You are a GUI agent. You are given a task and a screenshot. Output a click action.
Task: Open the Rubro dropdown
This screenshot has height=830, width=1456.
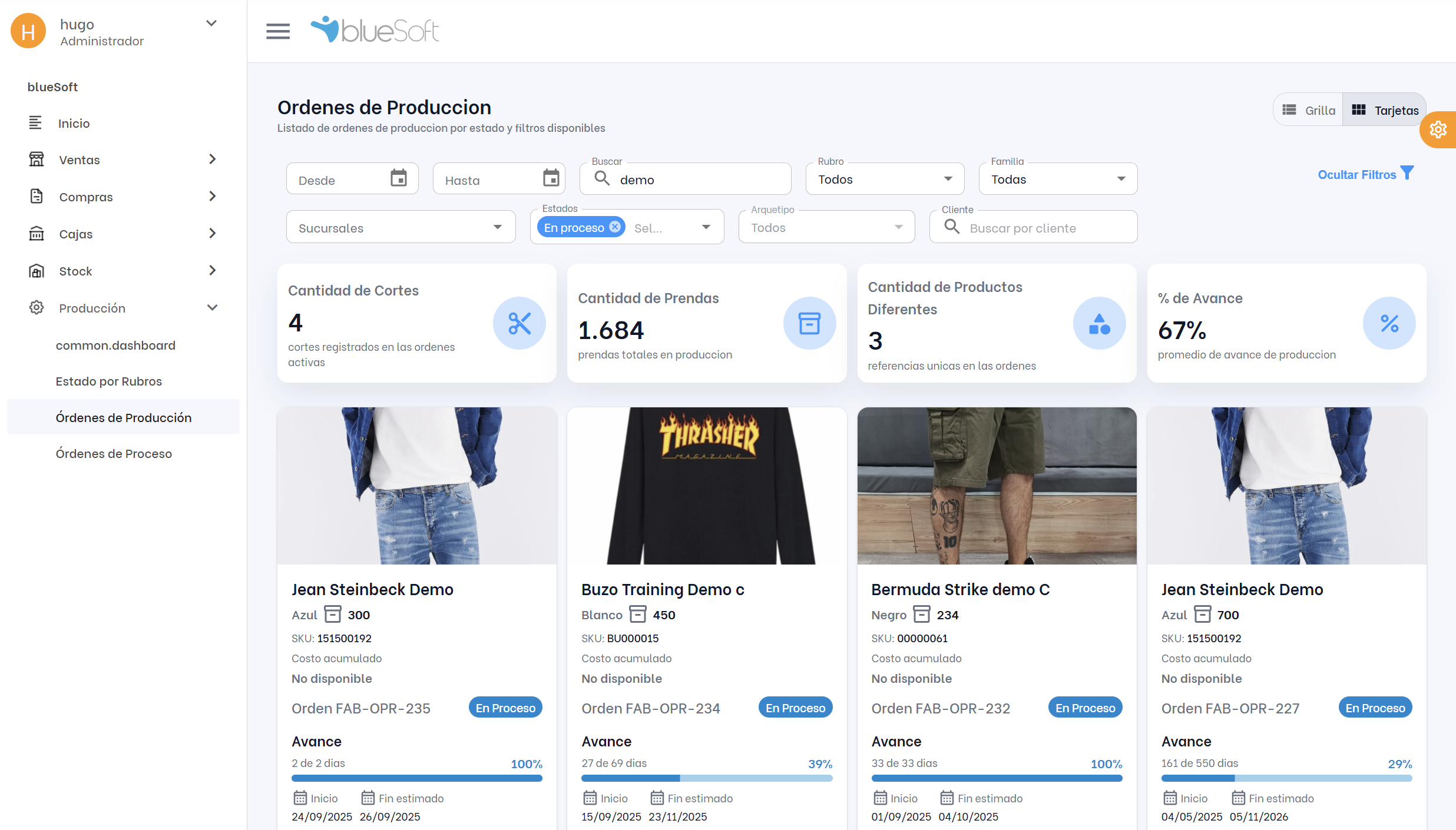point(885,179)
